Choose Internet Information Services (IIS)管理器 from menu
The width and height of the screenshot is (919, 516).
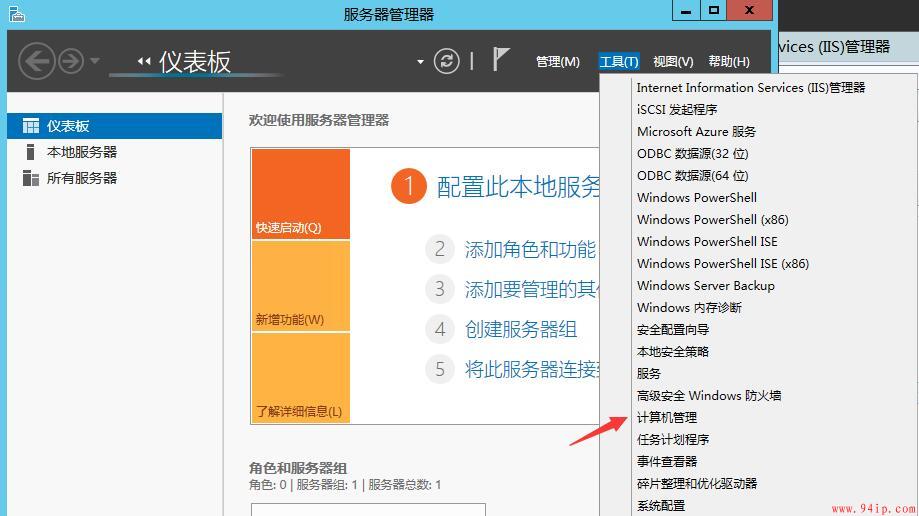(x=751, y=88)
